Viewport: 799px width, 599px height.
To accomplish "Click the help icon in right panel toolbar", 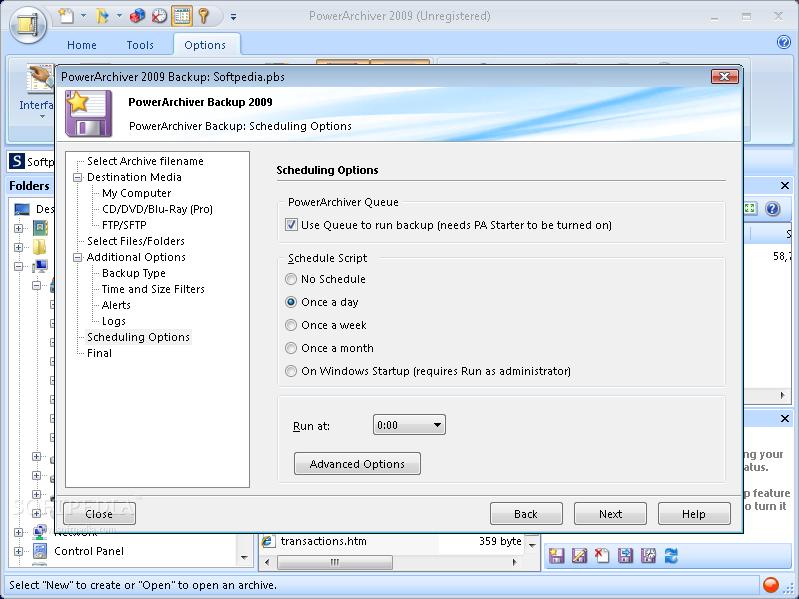I will 773,208.
